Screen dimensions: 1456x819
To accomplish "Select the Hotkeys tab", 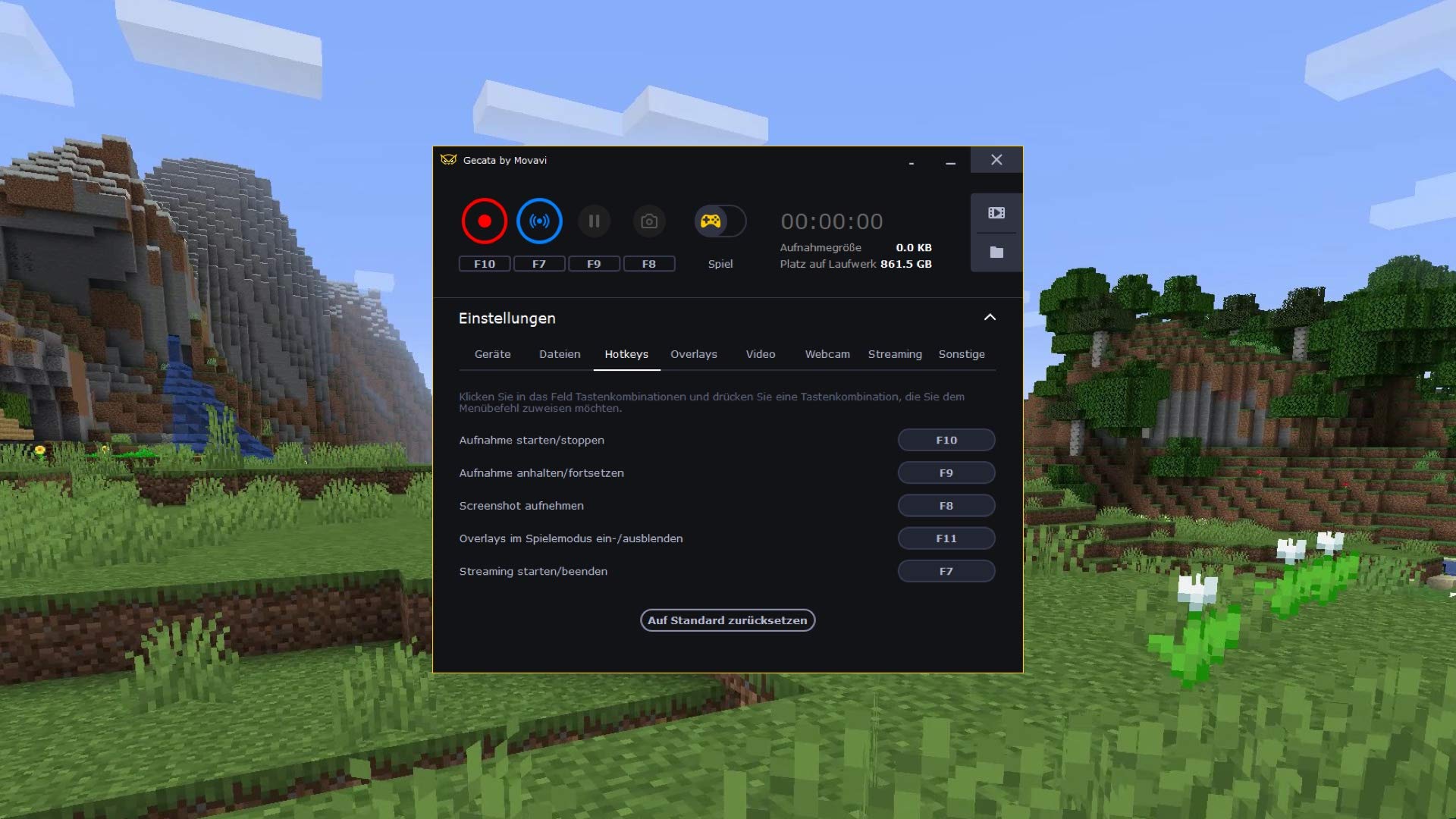I will pyautogui.click(x=626, y=354).
